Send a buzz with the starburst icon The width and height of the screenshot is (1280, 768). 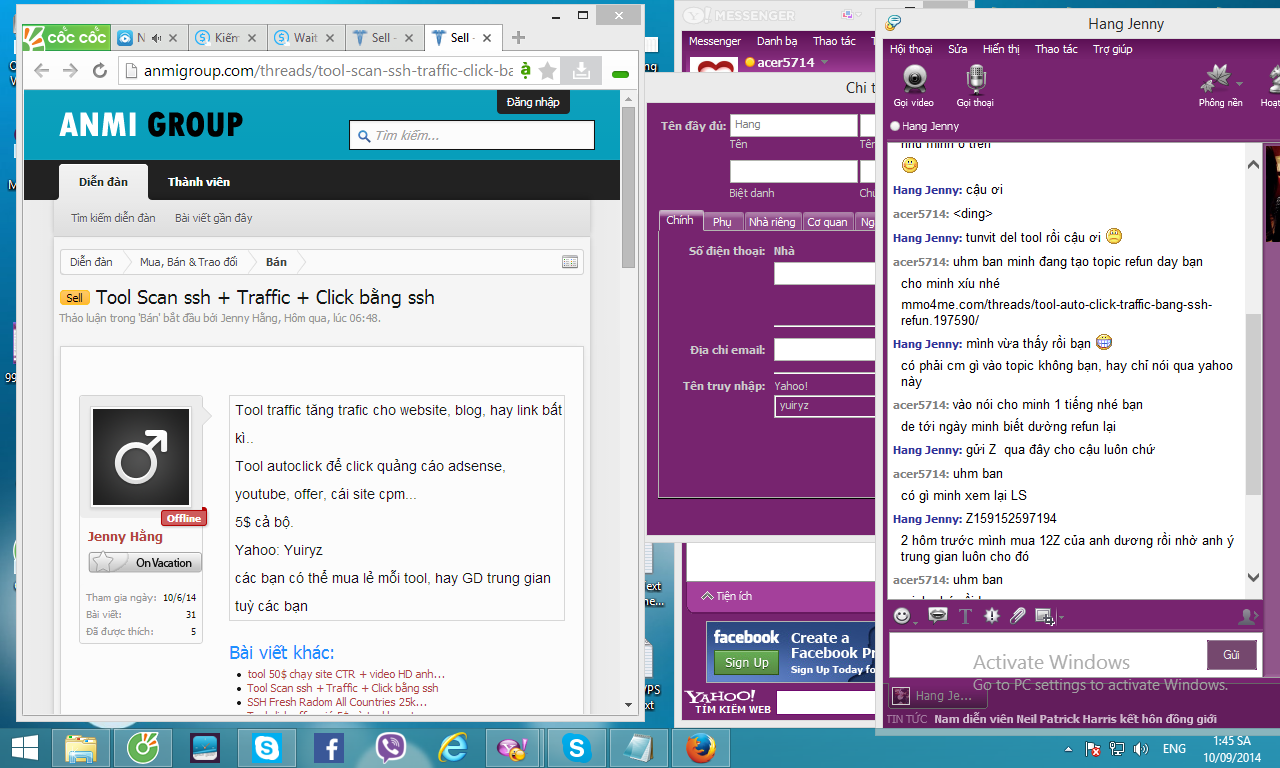tap(991, 616)
